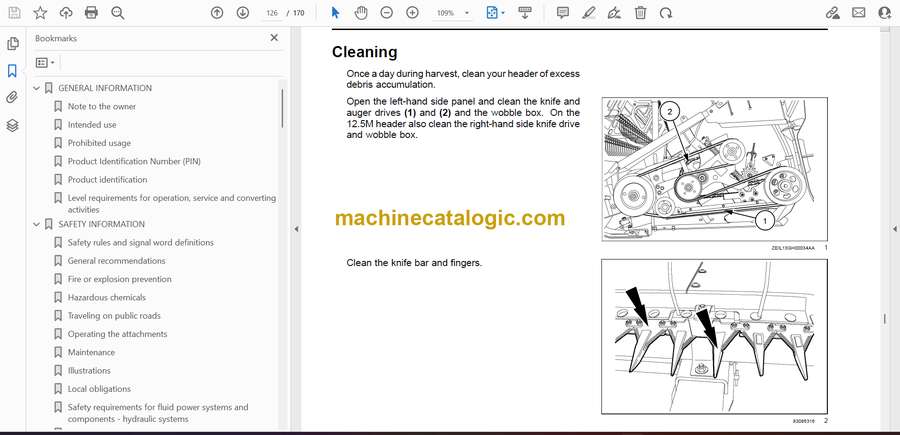Choose the selection arrow tool

click(336, 13)
